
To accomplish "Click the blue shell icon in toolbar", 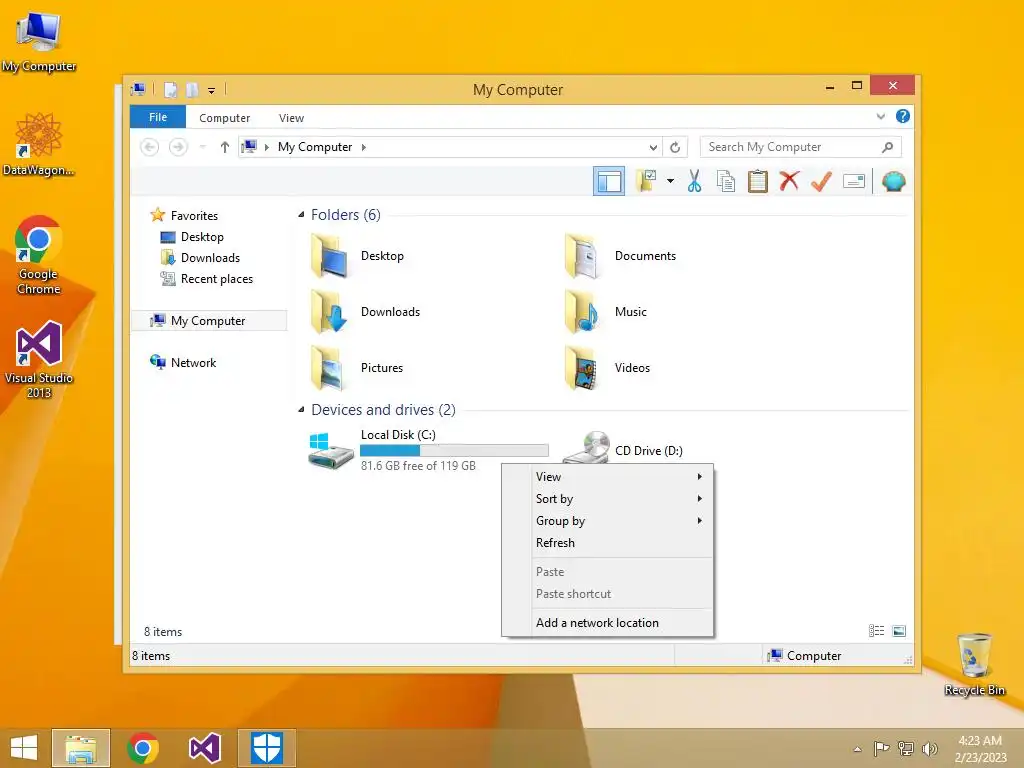I will tap(893, 182).
